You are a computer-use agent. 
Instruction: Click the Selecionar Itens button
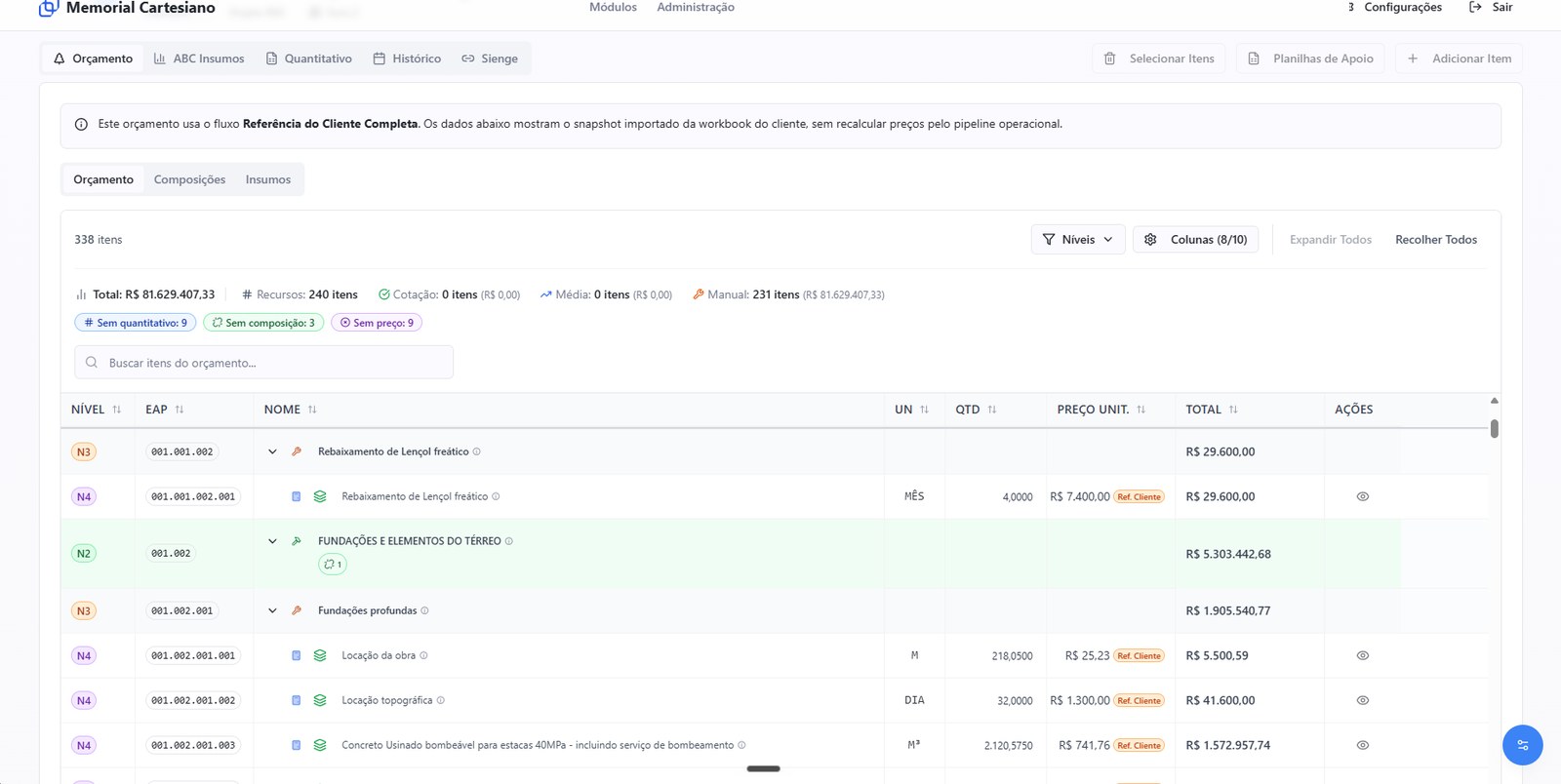pyautogui.click(x=1158, y=59)
